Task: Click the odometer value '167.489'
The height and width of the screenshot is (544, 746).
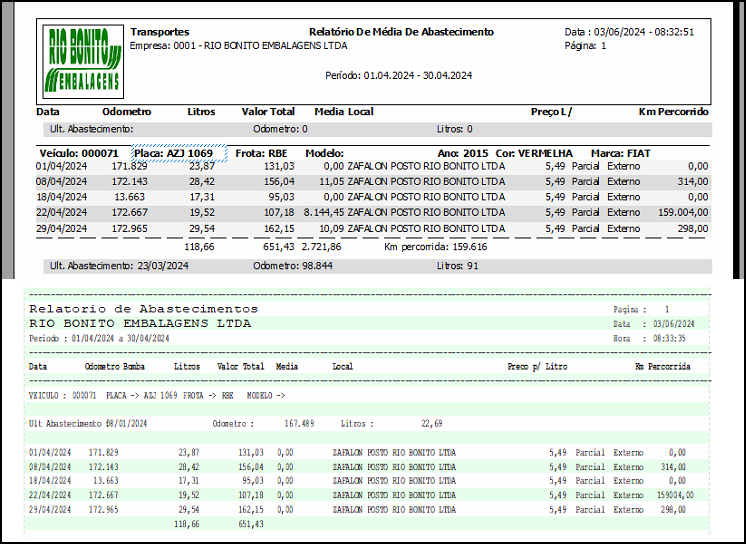Action: 299,423
